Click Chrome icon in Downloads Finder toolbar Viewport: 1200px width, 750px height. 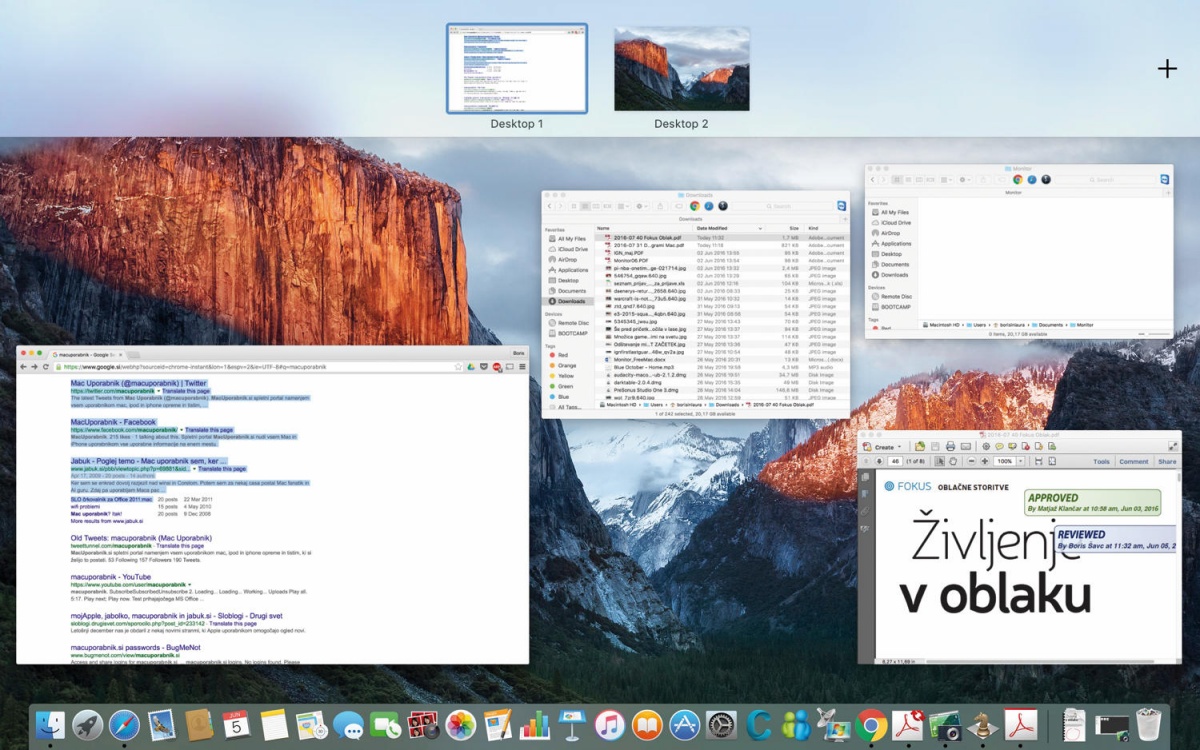click(695, 206)
